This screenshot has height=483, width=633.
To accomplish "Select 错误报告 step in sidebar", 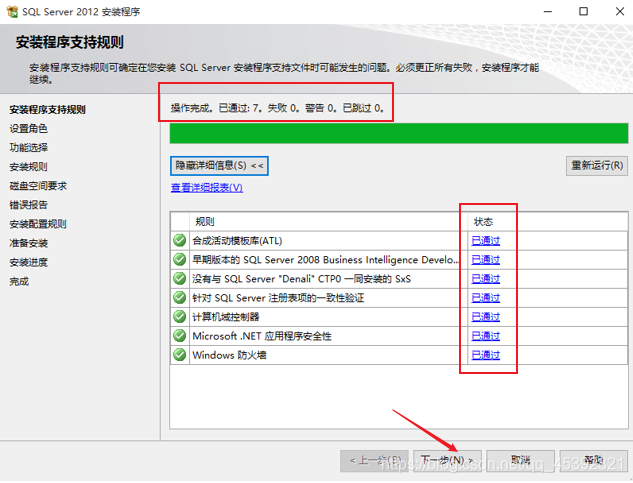I will tap(29, 205).
